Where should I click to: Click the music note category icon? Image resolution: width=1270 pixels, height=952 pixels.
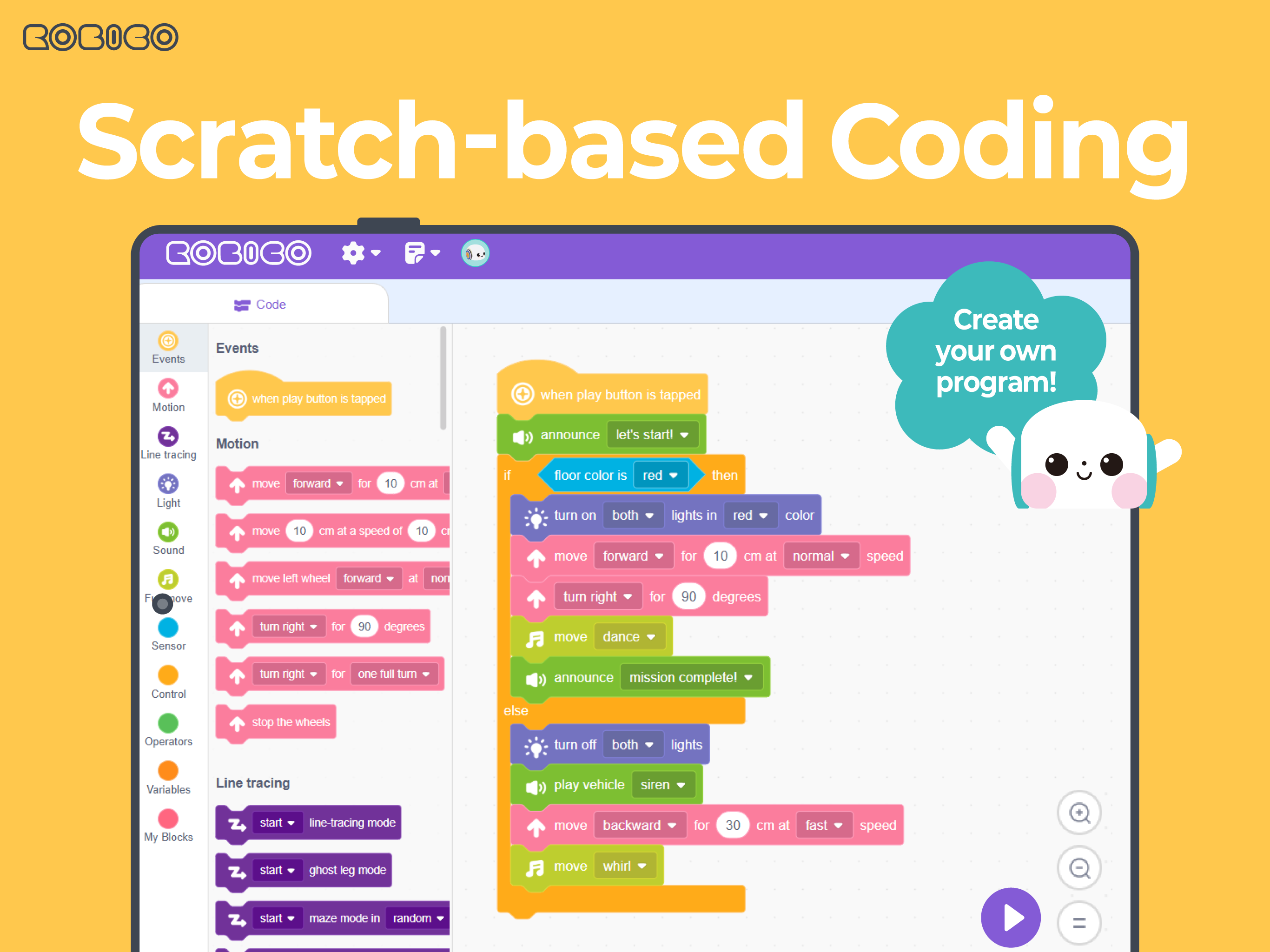click(x=168, y=579)
